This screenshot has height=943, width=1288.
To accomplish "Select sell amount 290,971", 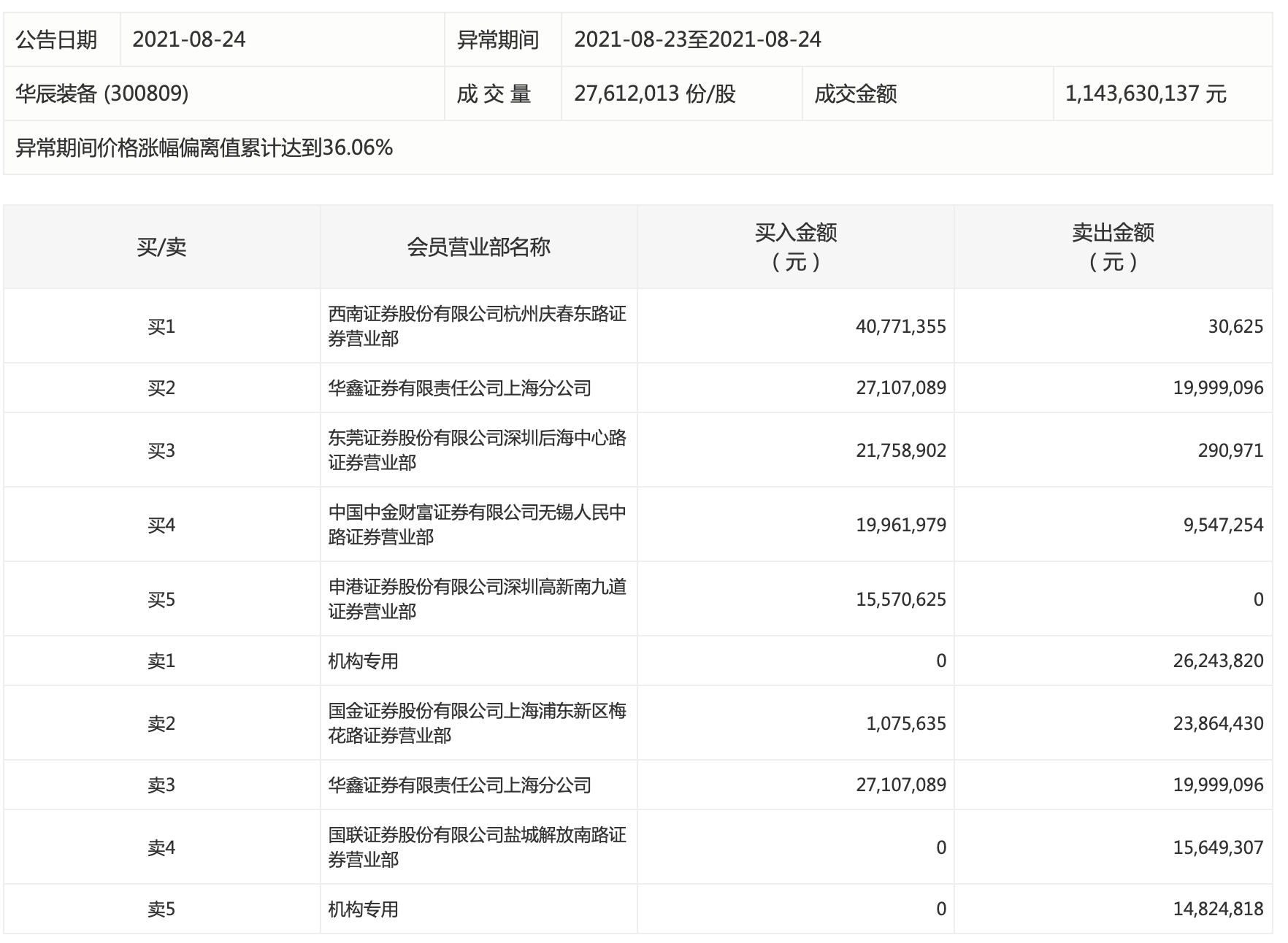I will (1230, 450).
